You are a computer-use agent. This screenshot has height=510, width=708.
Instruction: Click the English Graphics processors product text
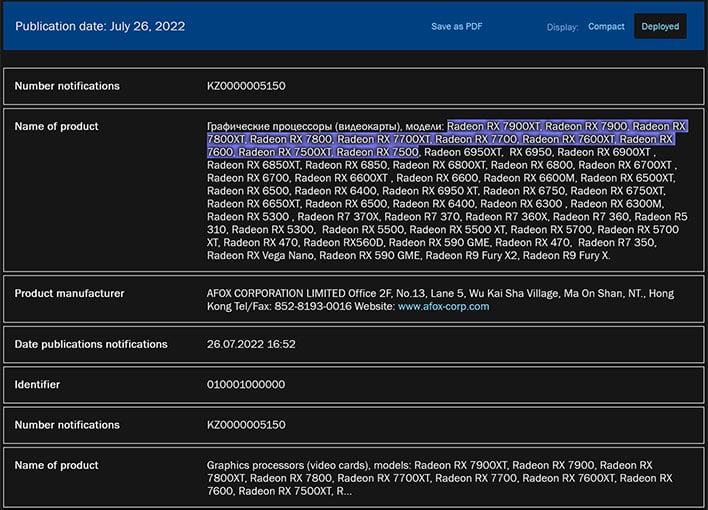440,478
